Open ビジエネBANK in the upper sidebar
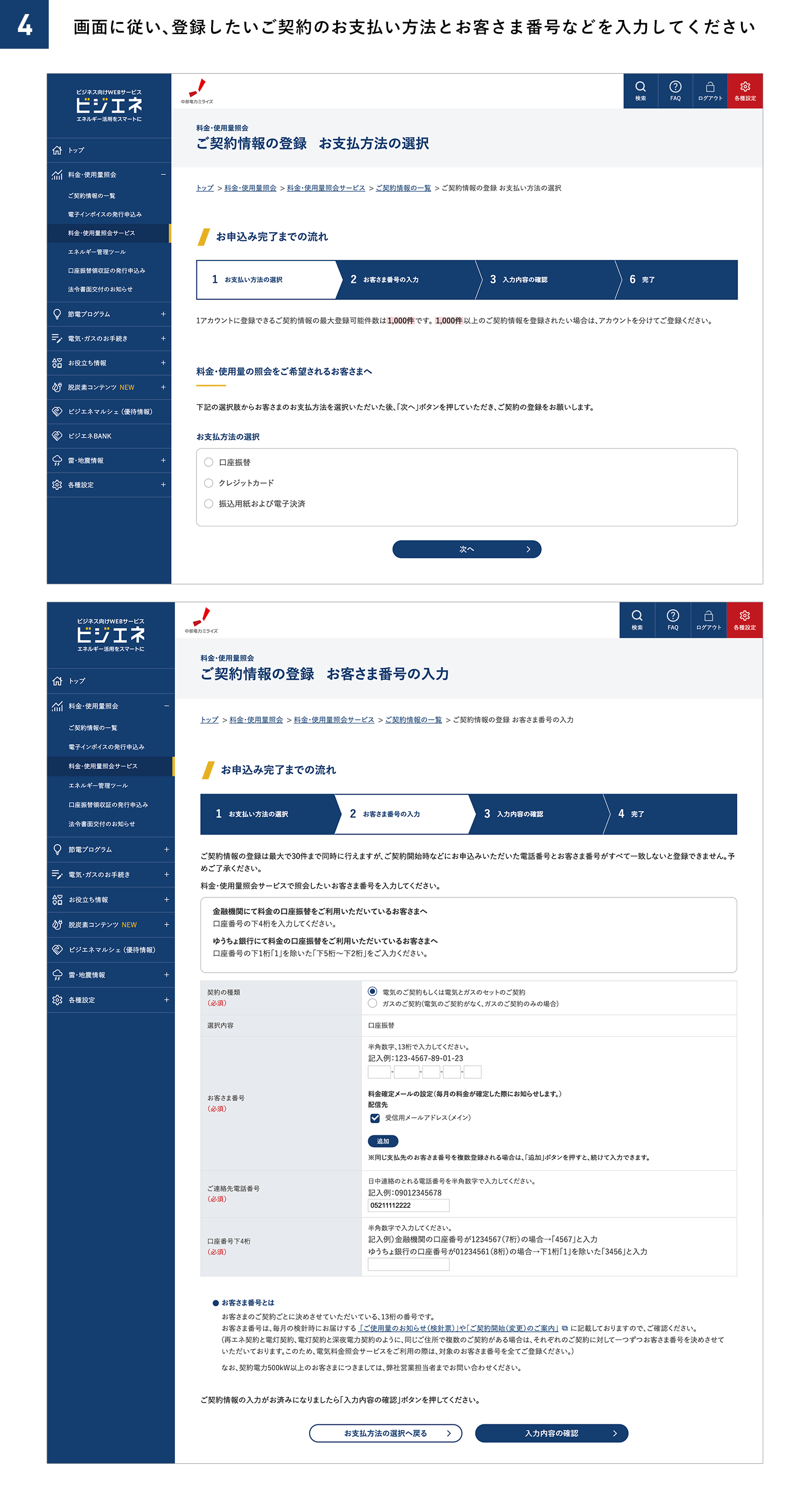 pyautogui.click(x=109, y=436)
